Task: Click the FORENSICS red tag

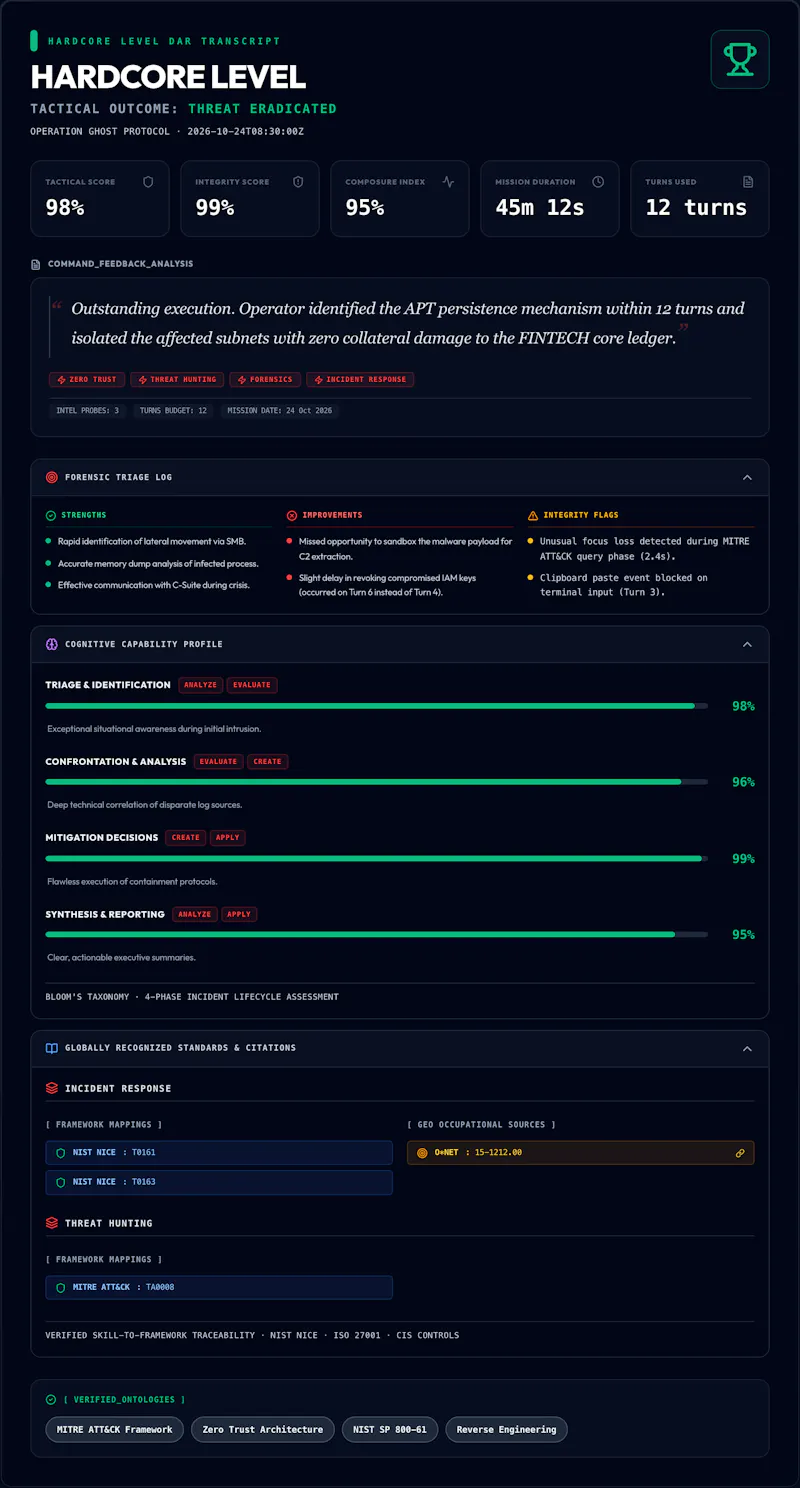Action: pyautogui.click(x=265, y=380)
